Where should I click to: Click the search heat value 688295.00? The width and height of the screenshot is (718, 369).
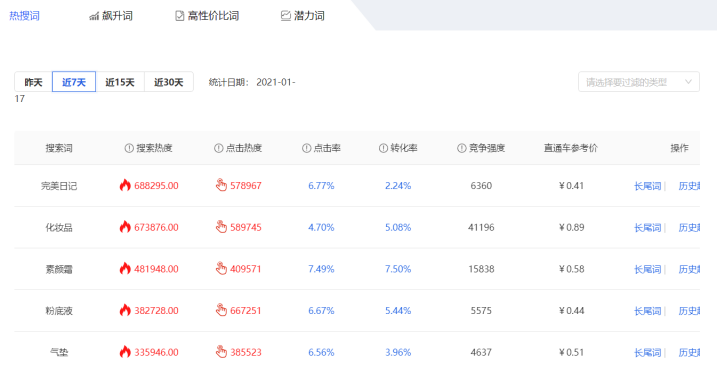click(156, 186)
